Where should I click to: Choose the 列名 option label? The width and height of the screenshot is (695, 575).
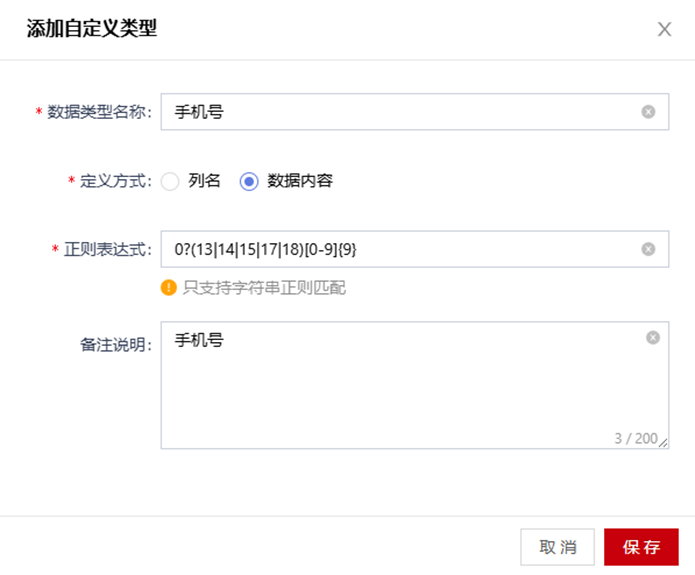[x=204, y=181]
